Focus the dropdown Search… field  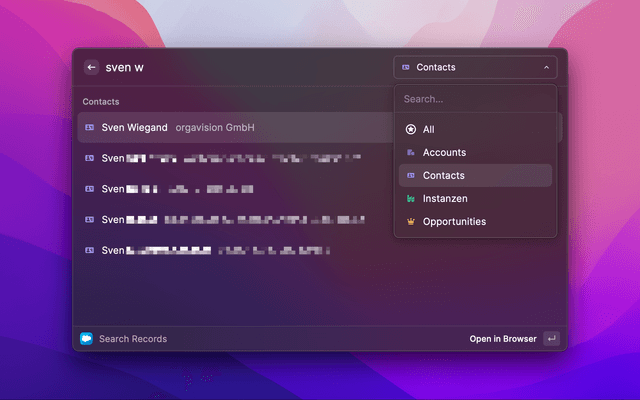click(x=475, y=99)
